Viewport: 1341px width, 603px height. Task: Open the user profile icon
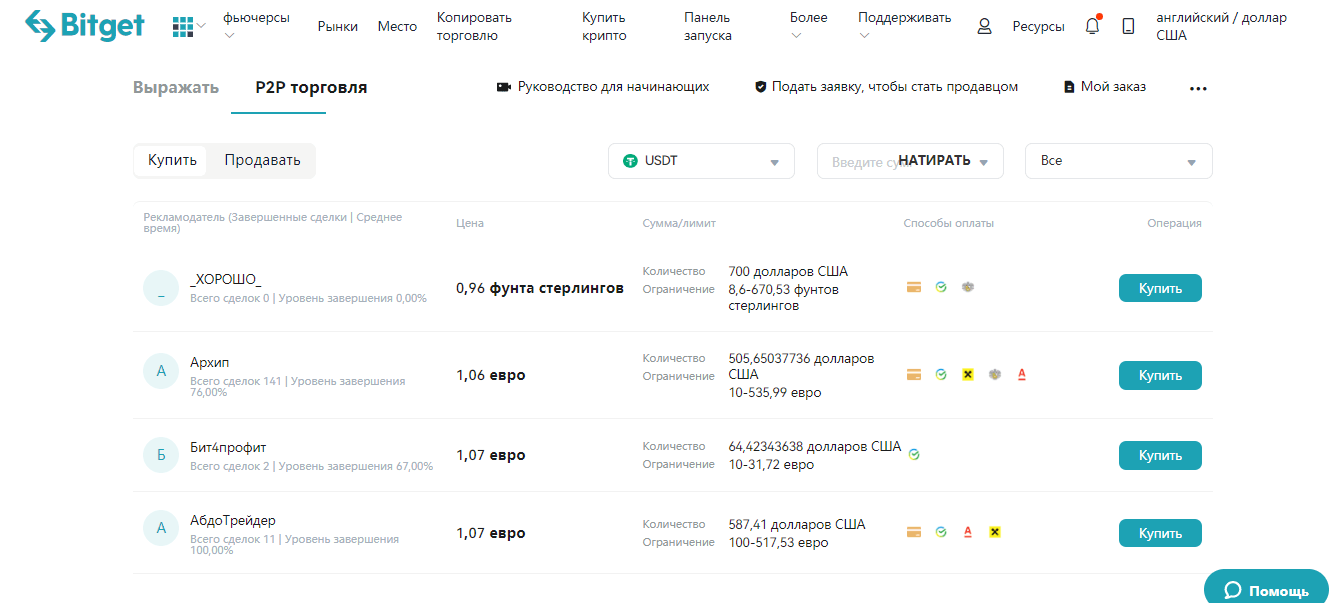(x=984, y=27)
